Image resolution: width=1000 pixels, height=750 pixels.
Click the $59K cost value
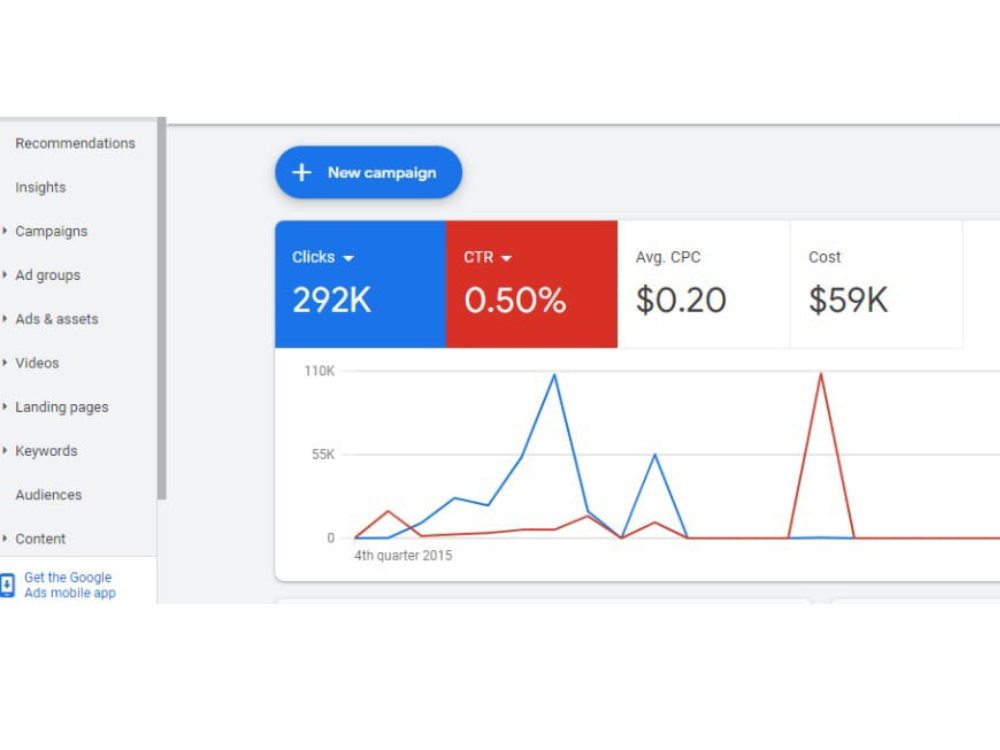(x=848, y=300)
